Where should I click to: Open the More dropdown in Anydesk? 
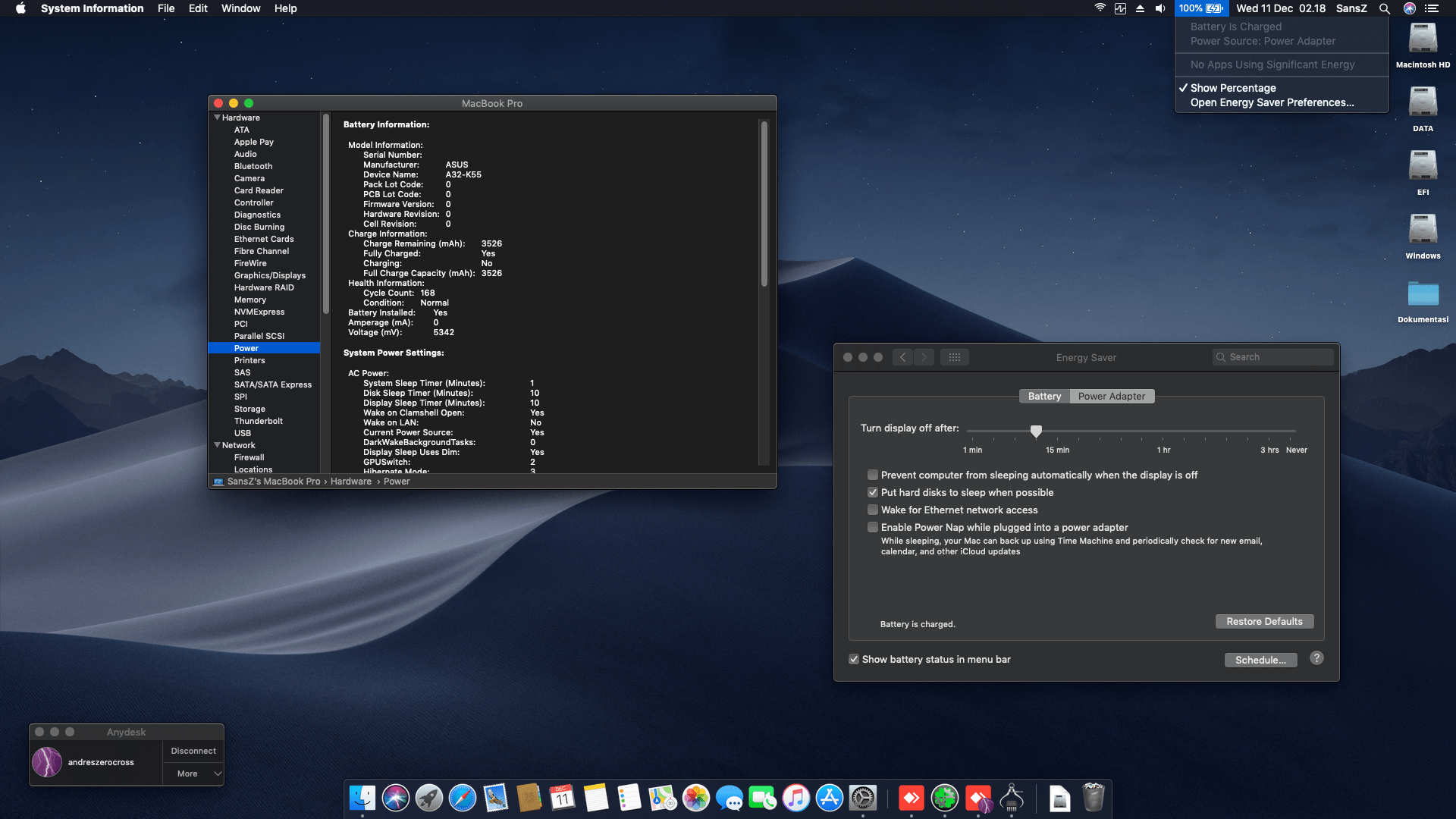(x=193, y=773)
